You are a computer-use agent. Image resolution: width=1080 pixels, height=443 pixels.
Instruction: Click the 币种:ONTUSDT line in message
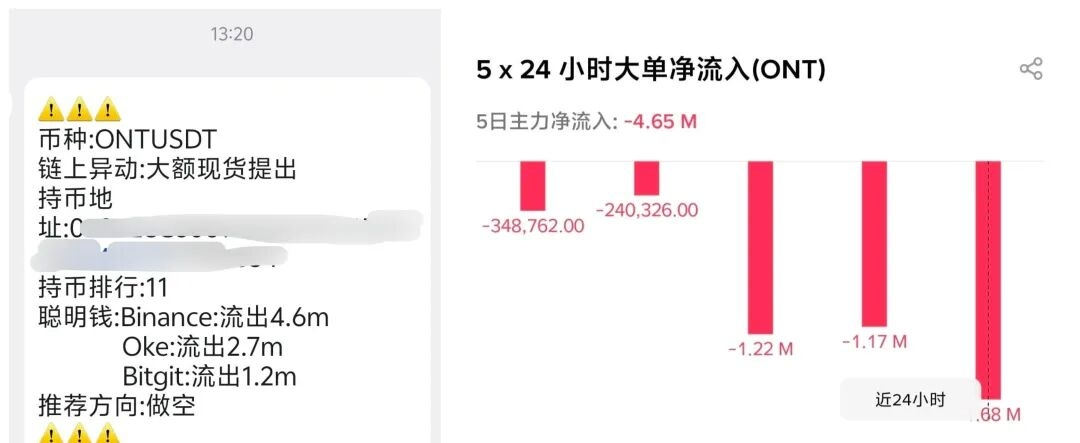tap(128, 140)
